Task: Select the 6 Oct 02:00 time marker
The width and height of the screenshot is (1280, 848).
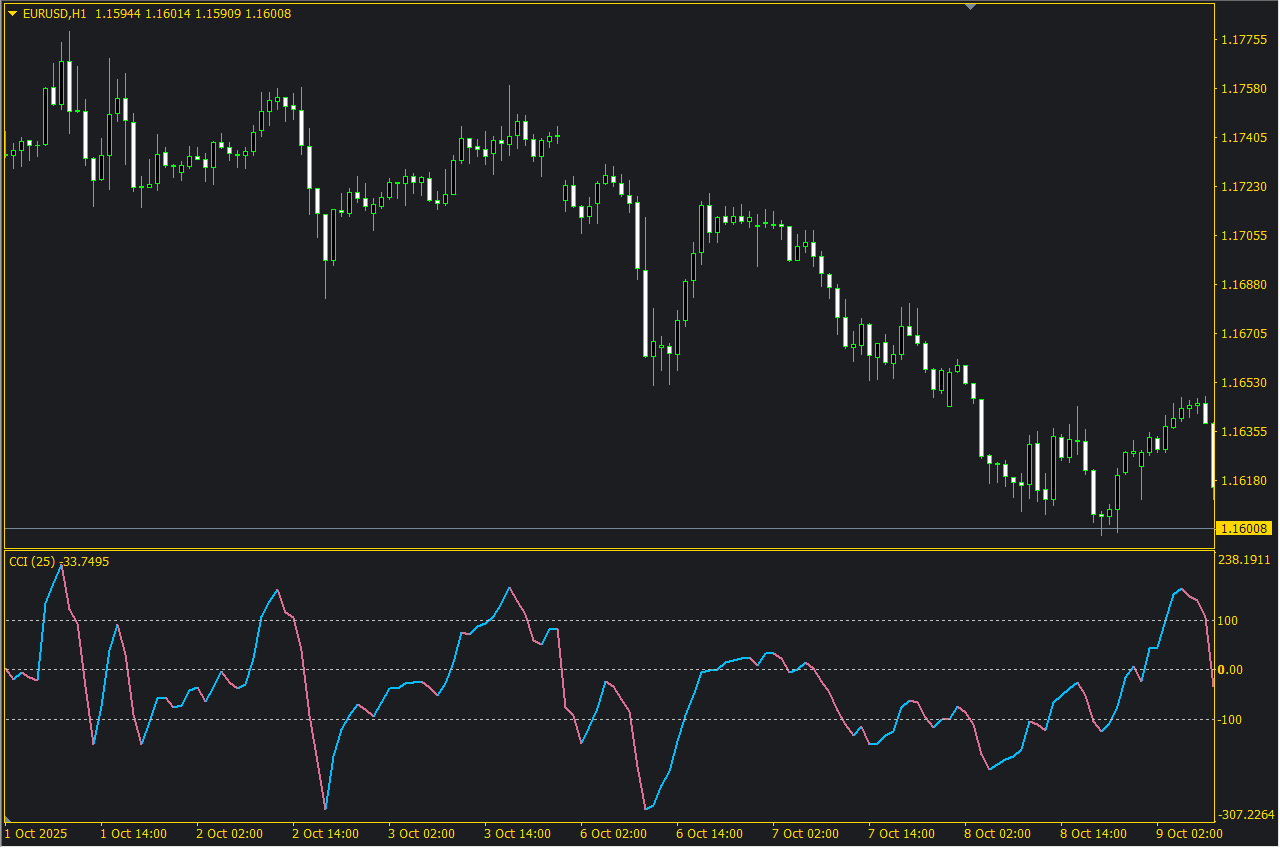Action: click(612, 833)
